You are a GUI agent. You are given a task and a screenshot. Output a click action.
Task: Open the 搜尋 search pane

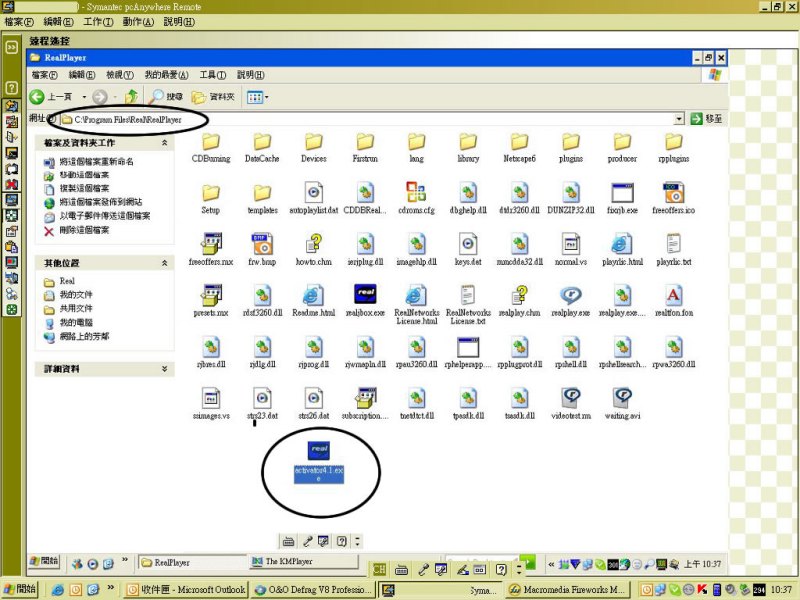(166, 96)
